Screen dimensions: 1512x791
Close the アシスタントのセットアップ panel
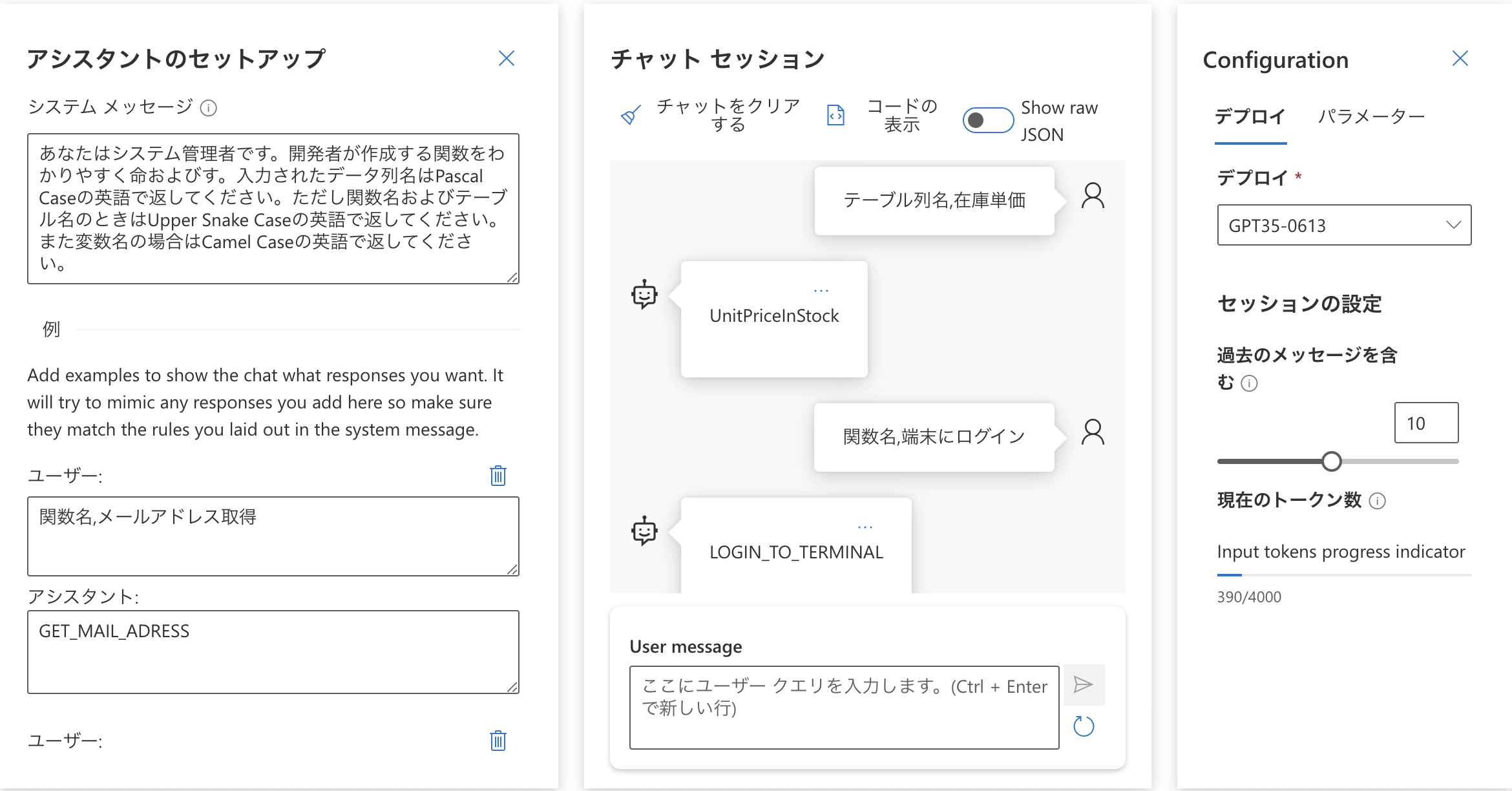tap(507, 59)
